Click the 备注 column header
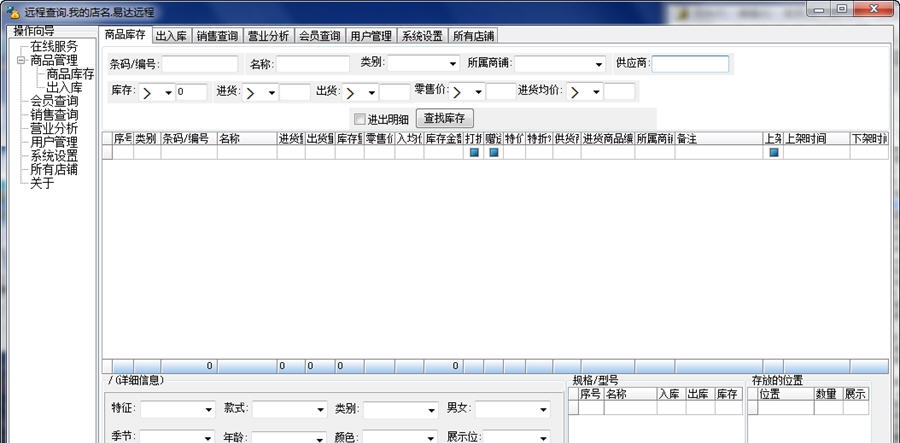Viewport: 900px width, 443px height. [719, 138]
